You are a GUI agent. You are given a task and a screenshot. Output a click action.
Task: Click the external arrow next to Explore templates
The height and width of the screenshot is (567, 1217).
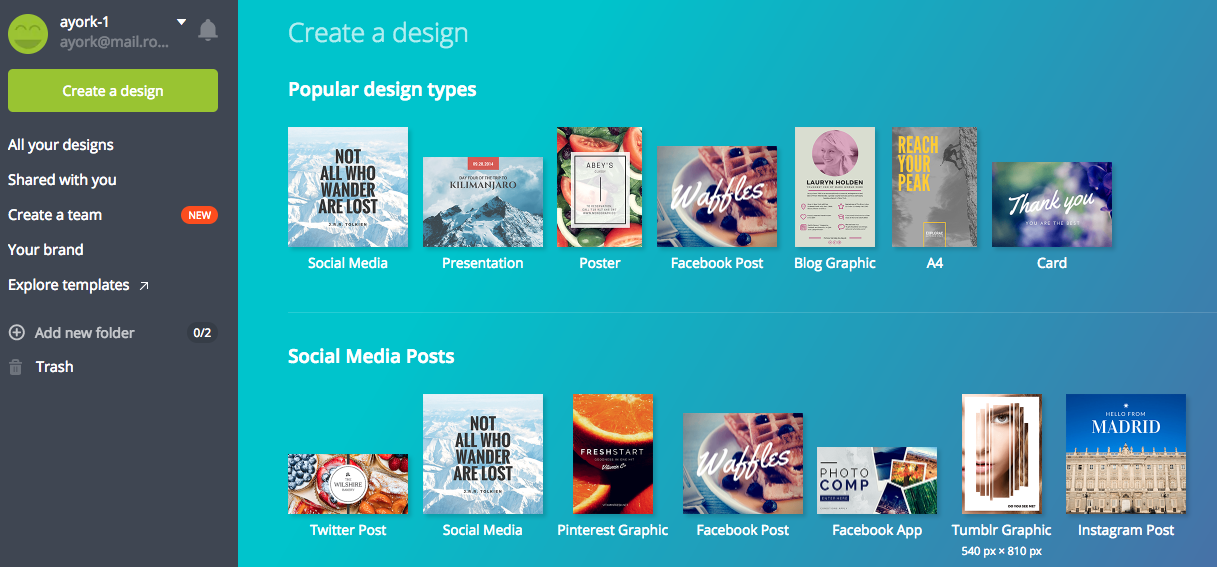coord(144,286)
